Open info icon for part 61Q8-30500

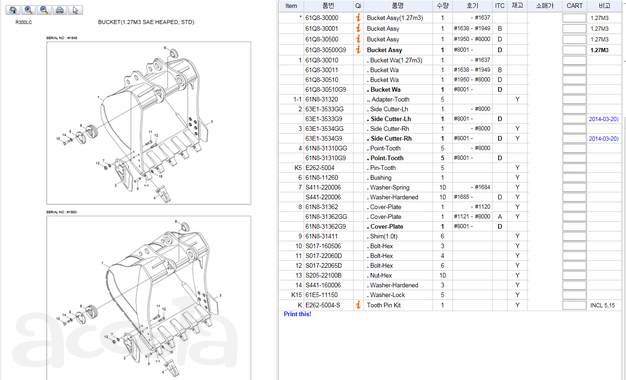coord(358,39)
